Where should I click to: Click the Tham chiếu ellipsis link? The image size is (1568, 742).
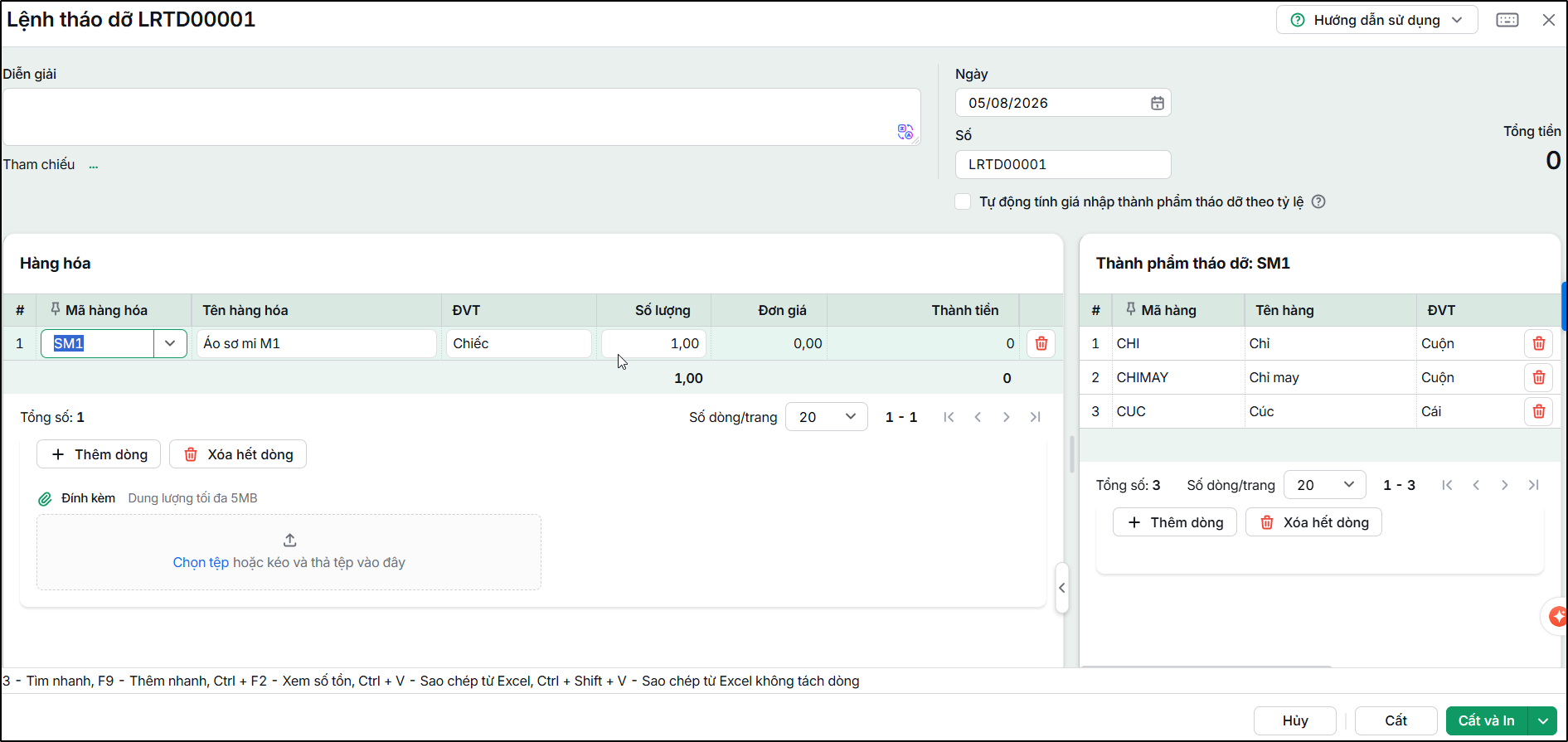click(94, 165)
